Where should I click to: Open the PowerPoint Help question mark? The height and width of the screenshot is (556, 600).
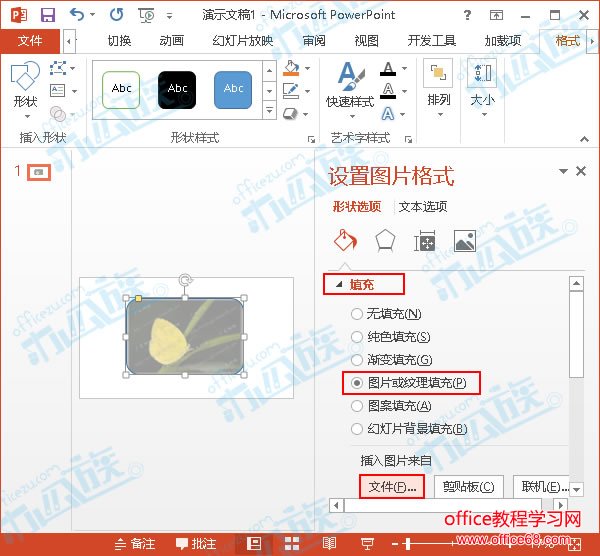467,15
